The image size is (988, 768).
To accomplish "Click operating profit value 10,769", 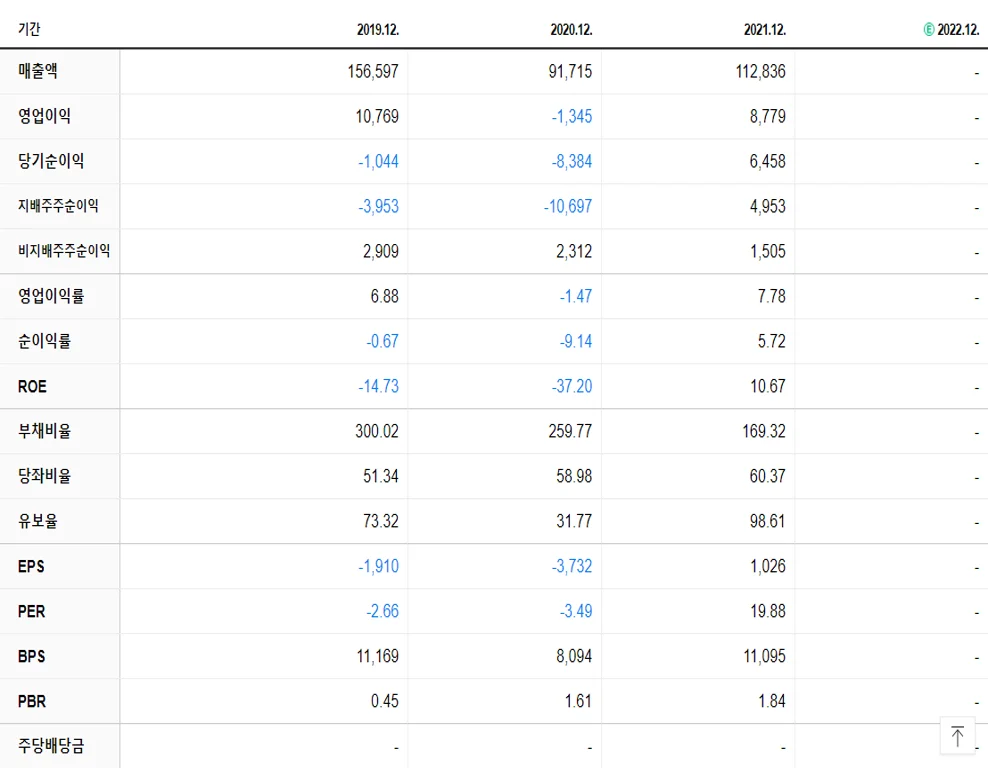I will (377, 117).
